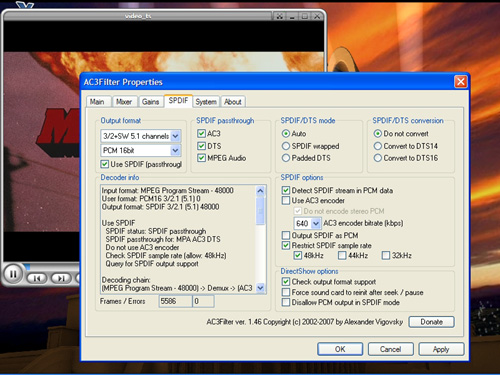Pause playback in the media player

13,274
